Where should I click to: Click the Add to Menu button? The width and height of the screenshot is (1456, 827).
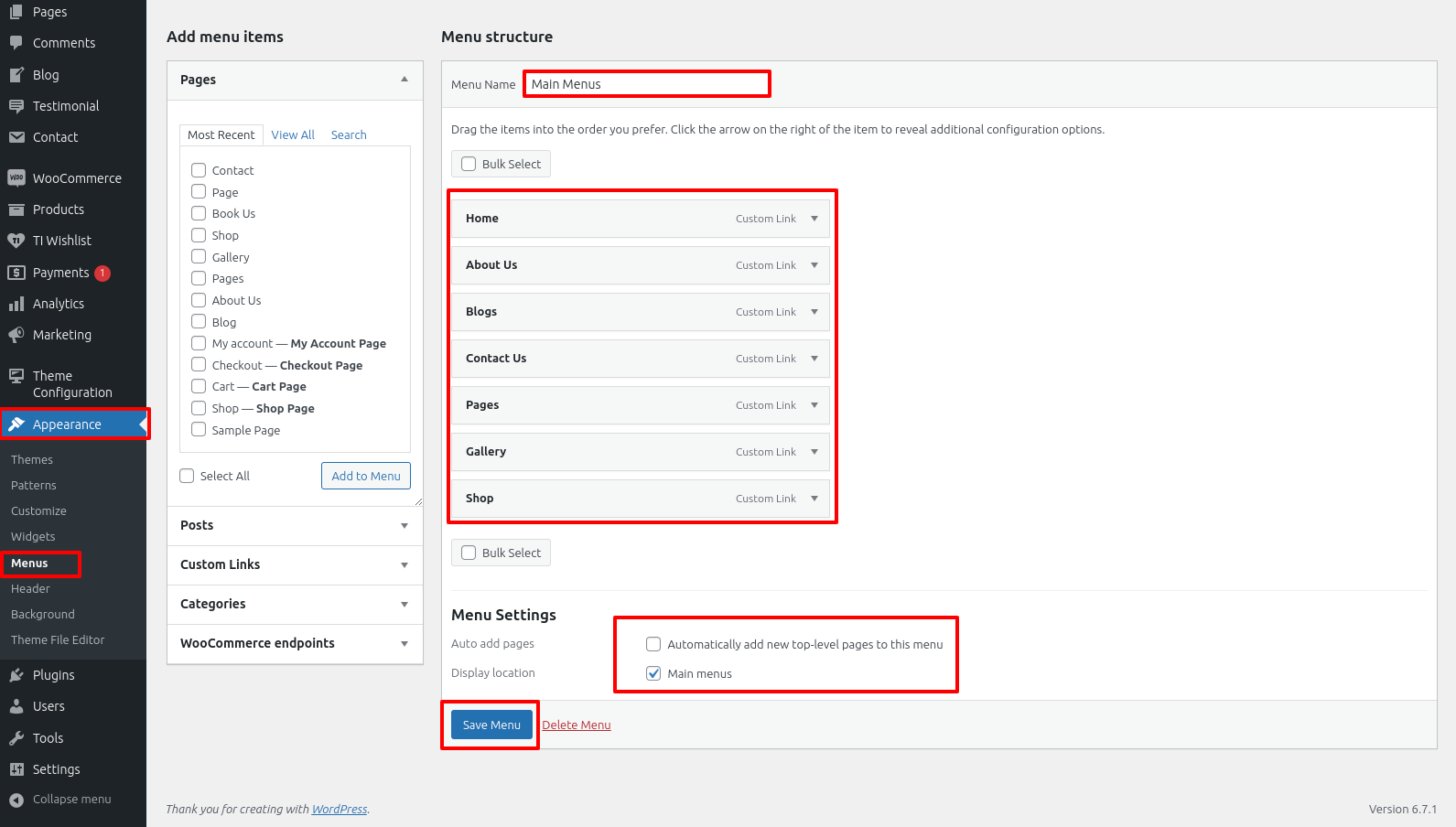(366, 476)
